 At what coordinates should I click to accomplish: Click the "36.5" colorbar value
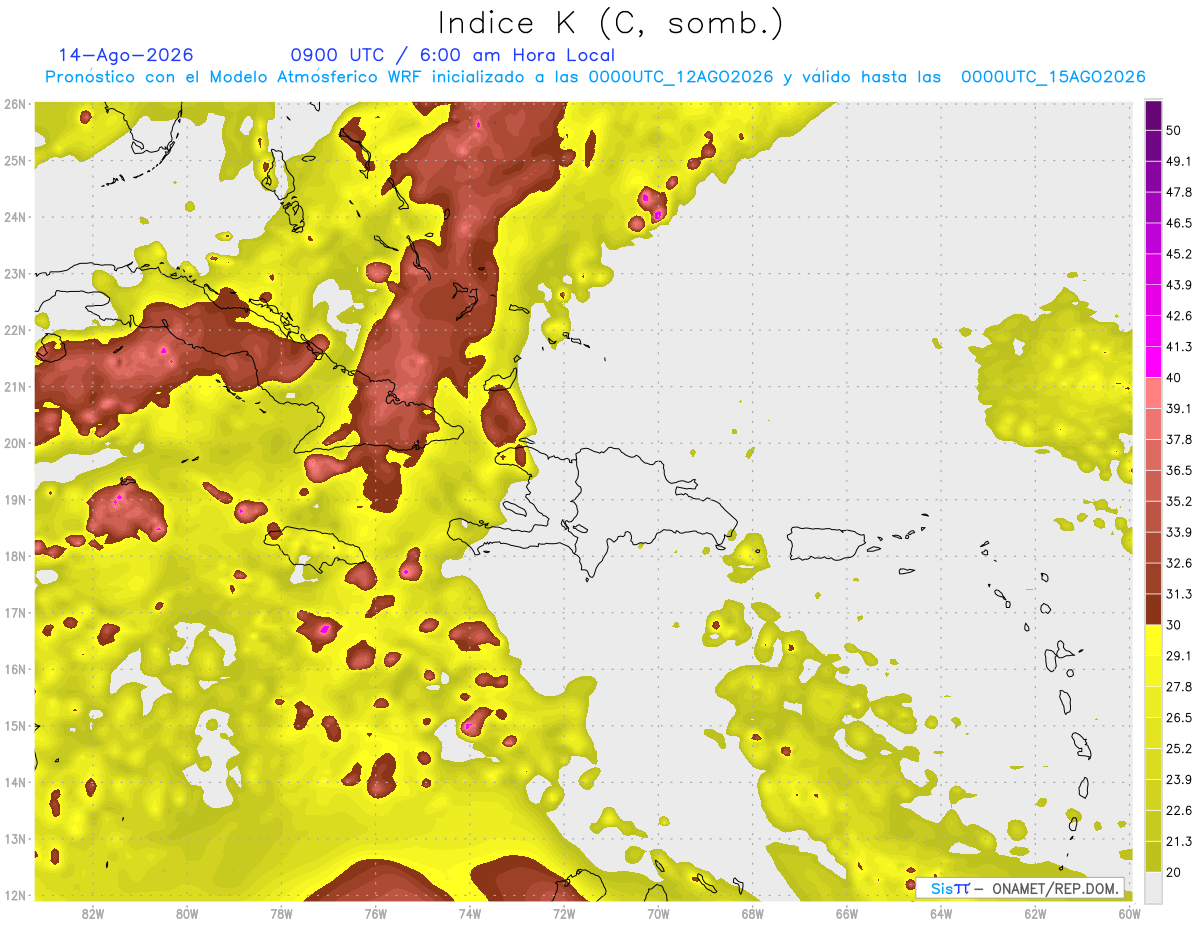pos(1179,470)
